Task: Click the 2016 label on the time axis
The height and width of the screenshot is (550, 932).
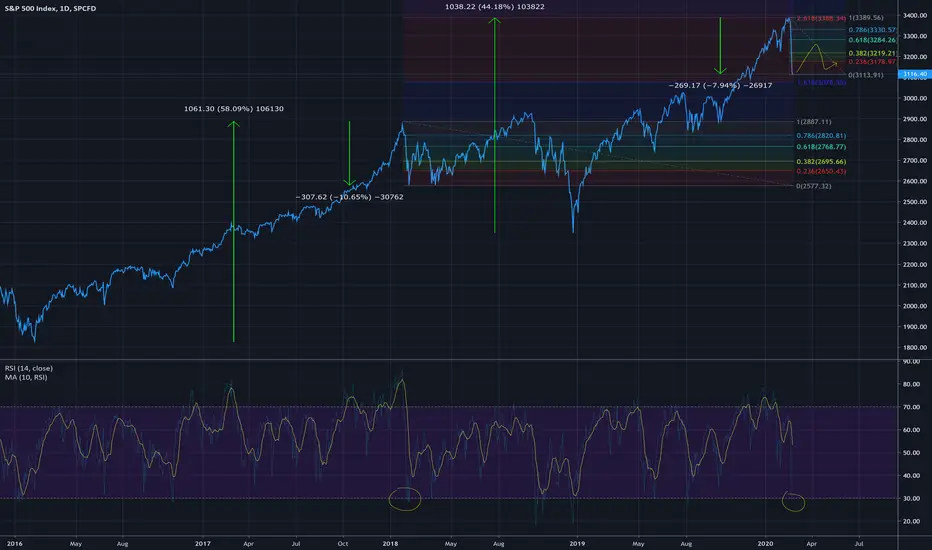Action: click(14, 544)
